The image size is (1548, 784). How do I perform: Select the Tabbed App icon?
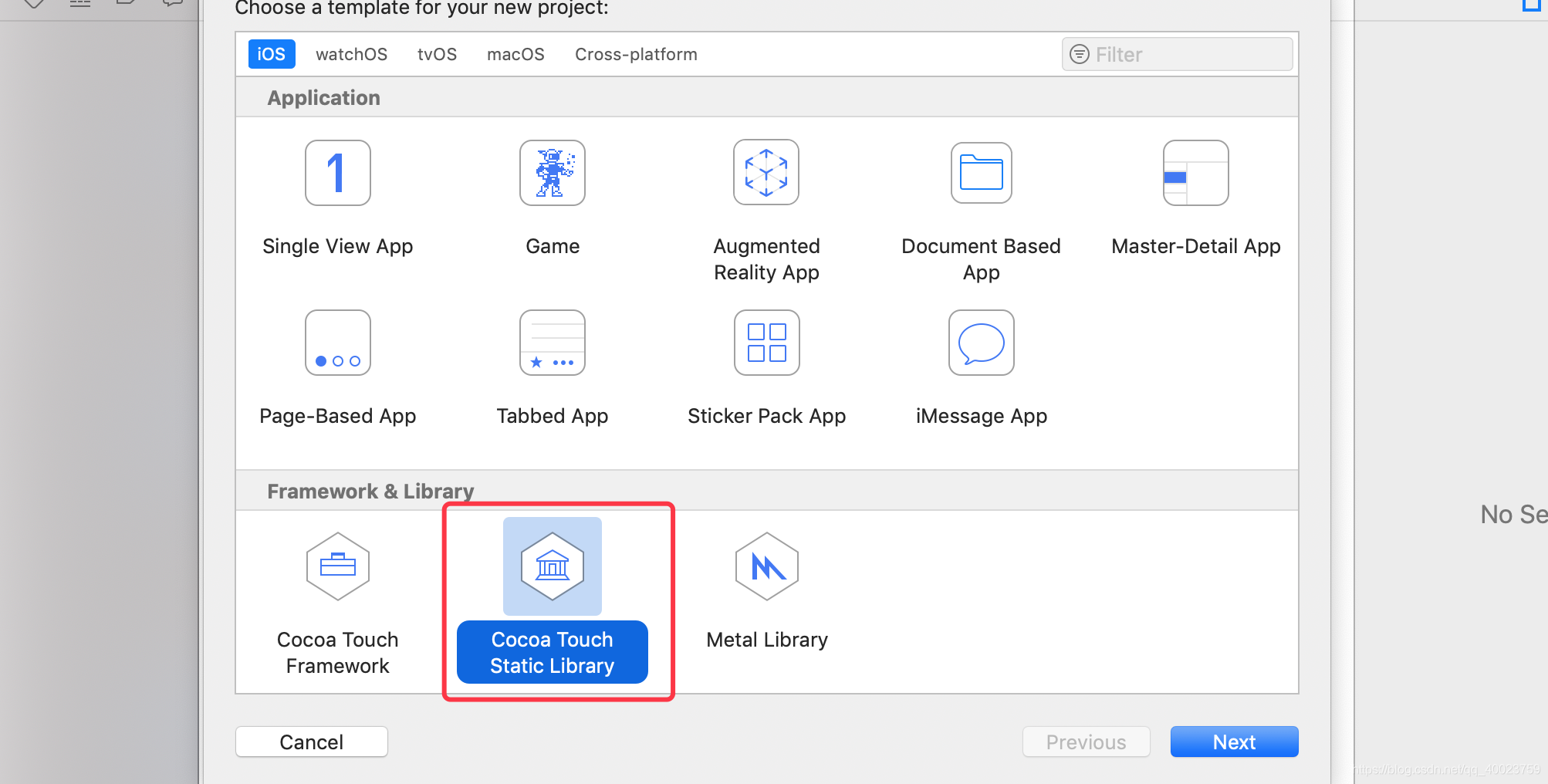point(553,343)
